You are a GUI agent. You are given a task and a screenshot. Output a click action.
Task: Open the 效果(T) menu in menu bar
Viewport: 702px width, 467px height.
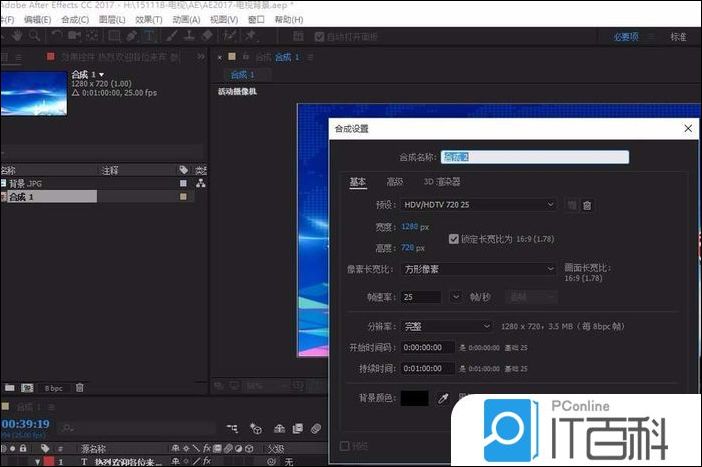148,19
